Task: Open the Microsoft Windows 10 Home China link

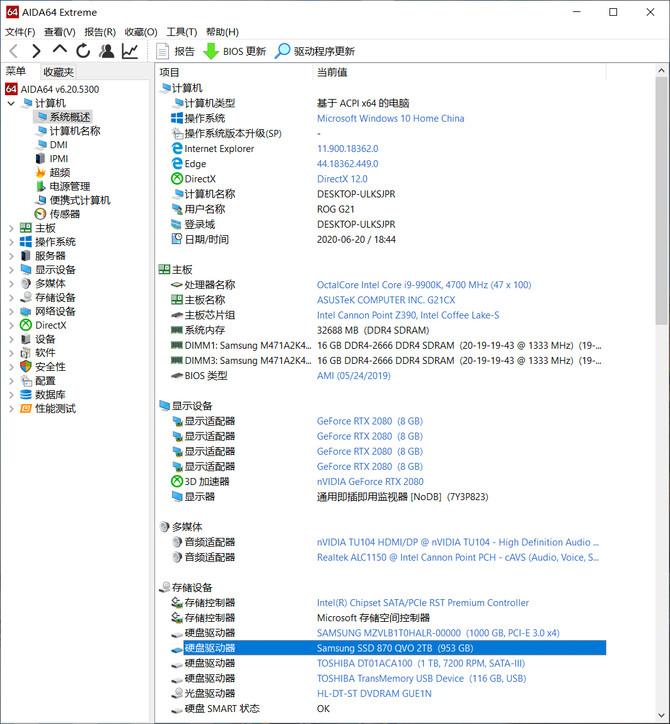Action: pyautogui.click(x=390, y=118)
